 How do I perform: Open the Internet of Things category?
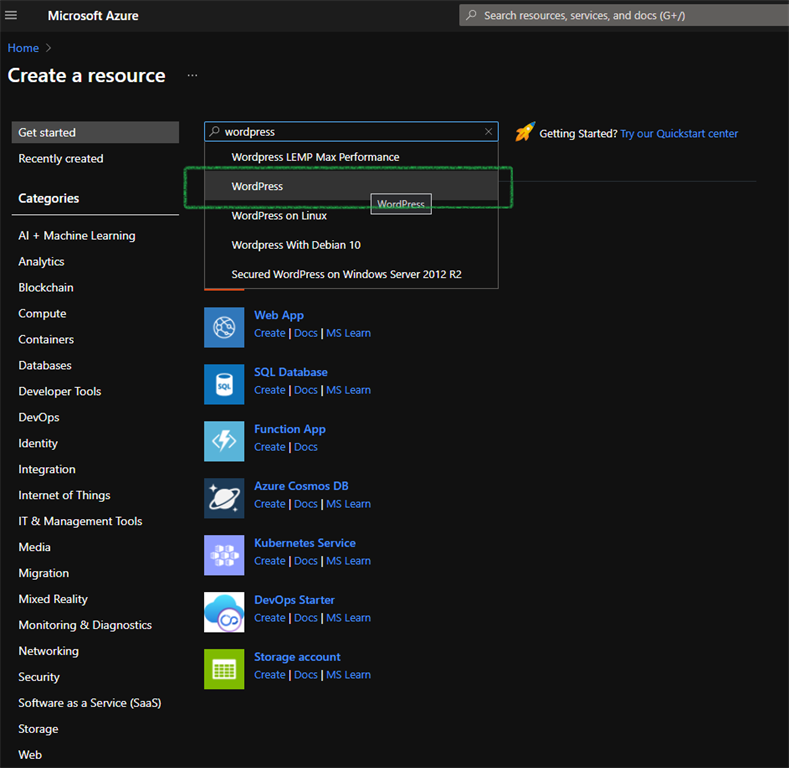pos(64,495)
